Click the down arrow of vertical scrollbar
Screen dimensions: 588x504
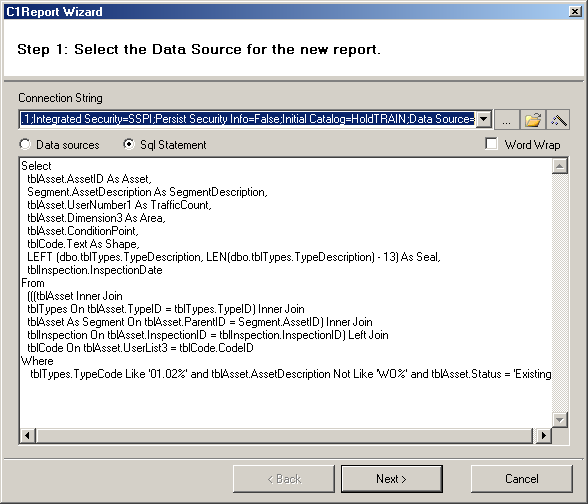pyautogui.click(x=560, y=420)
